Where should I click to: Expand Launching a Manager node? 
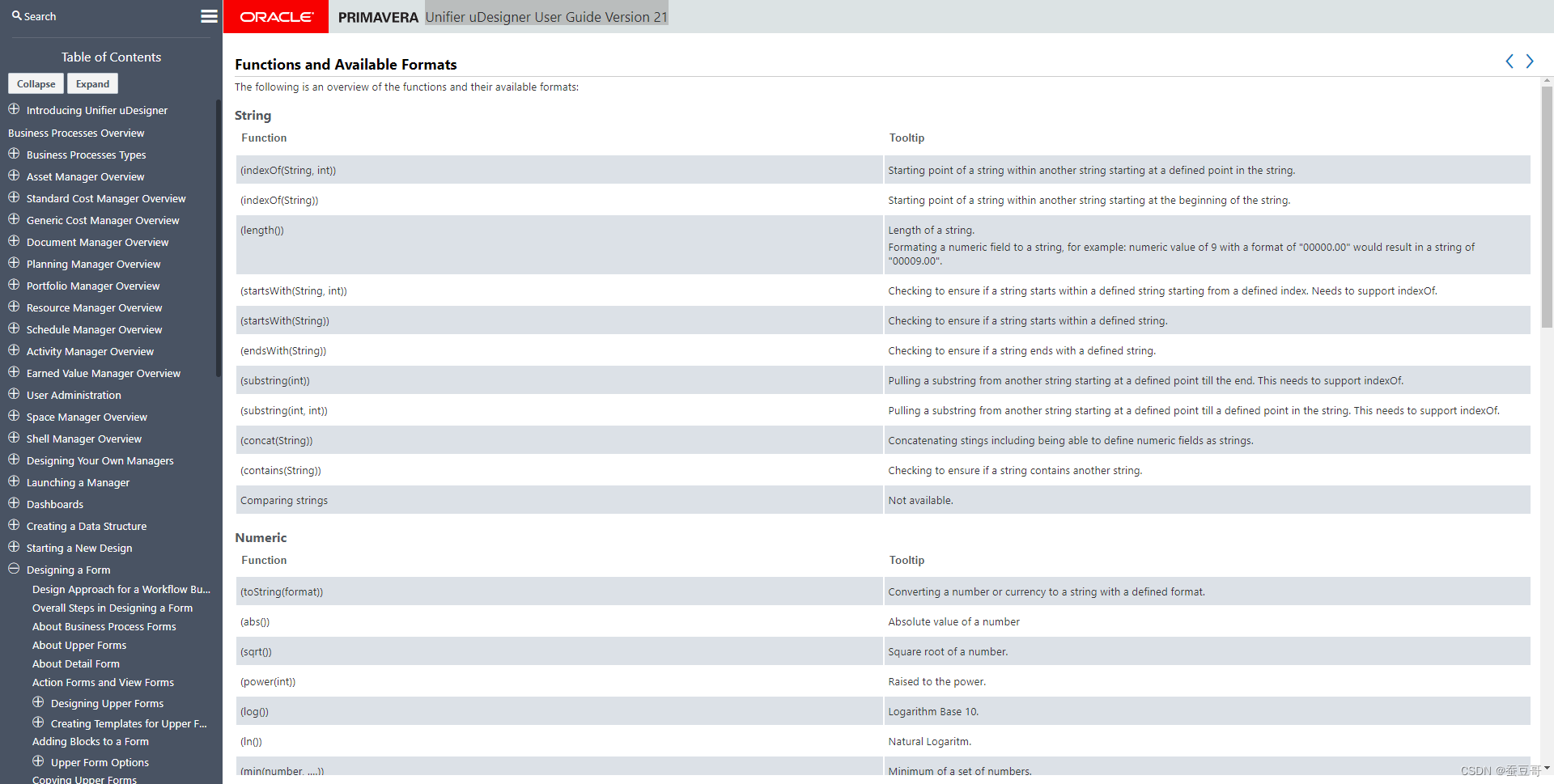point(14,481)
